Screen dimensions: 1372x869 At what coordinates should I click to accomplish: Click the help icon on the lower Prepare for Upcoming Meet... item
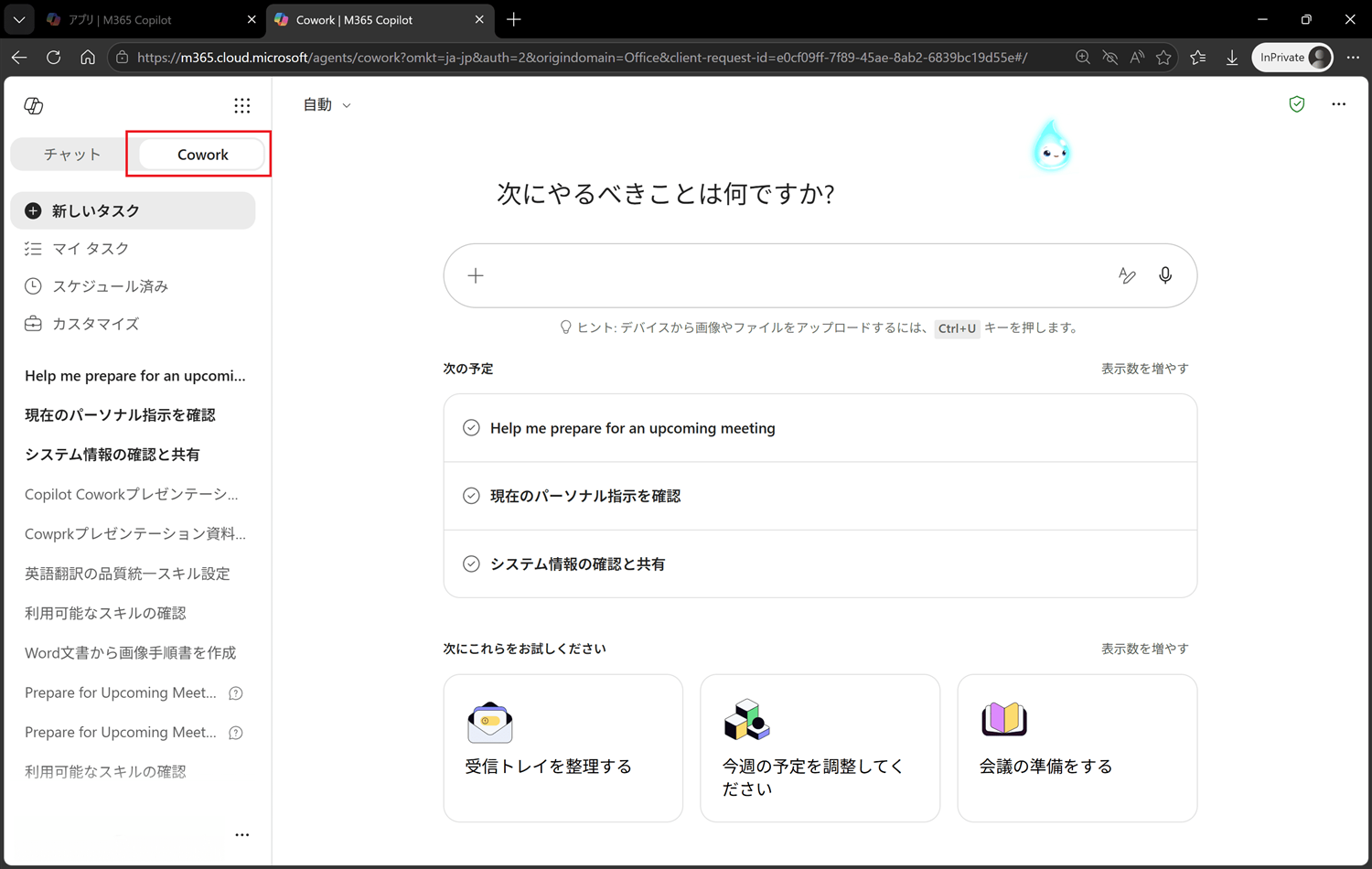tap(235, 733)
